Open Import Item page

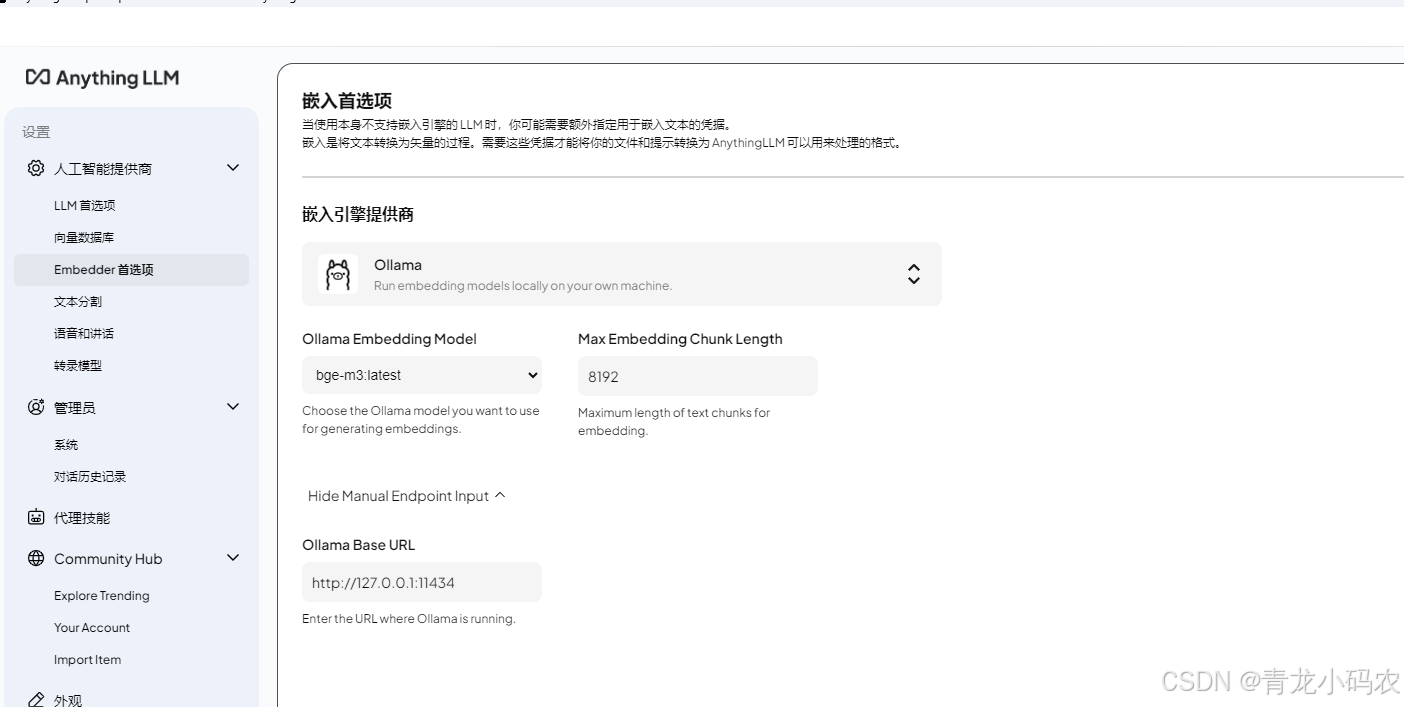coord(87,659)
